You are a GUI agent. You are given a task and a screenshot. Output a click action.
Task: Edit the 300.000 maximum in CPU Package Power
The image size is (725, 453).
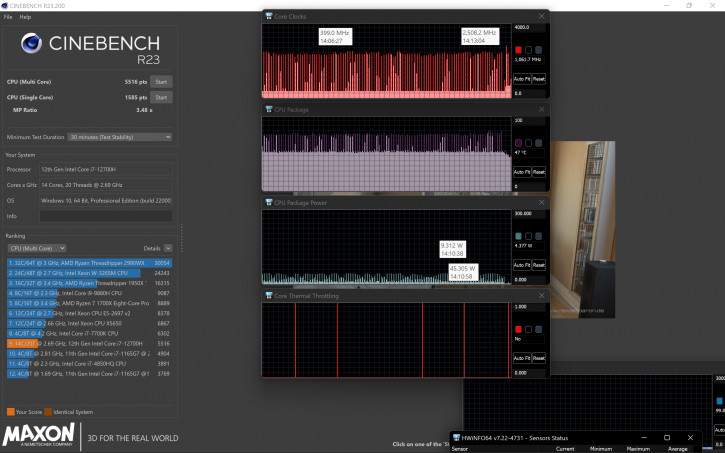[x=529, y=214]
